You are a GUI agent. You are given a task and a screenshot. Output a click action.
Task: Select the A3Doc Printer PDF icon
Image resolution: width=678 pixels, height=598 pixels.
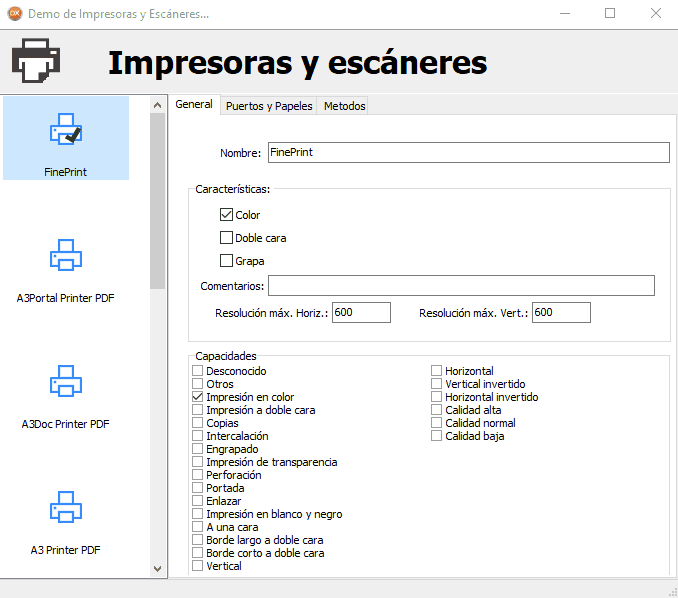[x=66, y=381]
